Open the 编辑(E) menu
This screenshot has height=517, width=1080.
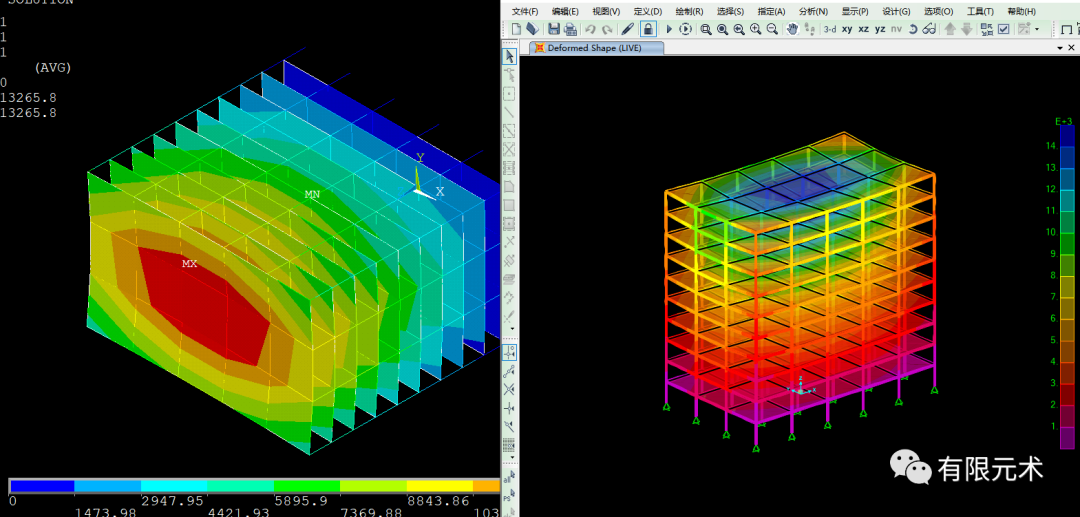[565, 11]
